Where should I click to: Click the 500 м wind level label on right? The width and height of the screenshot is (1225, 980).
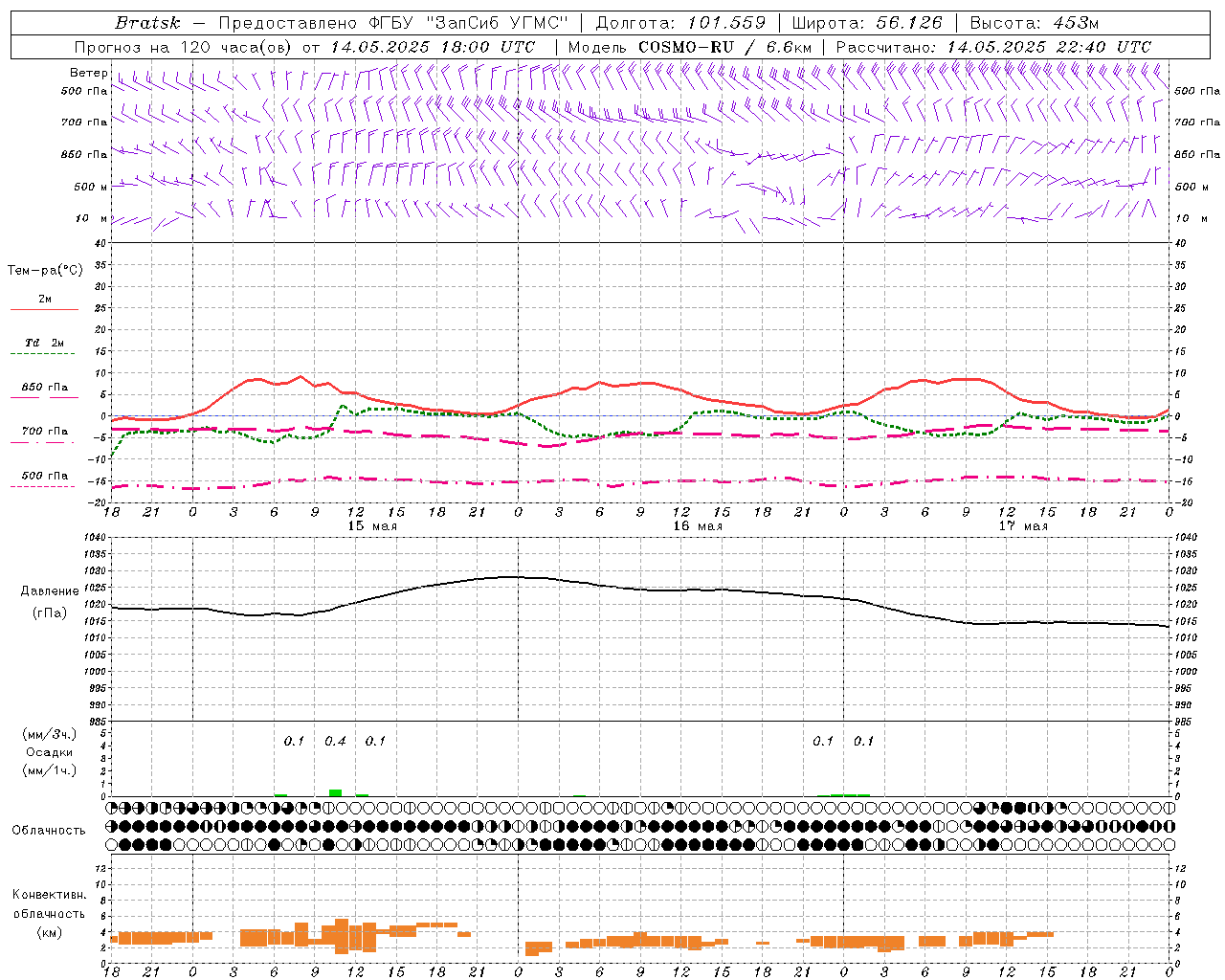point(1192,188)
